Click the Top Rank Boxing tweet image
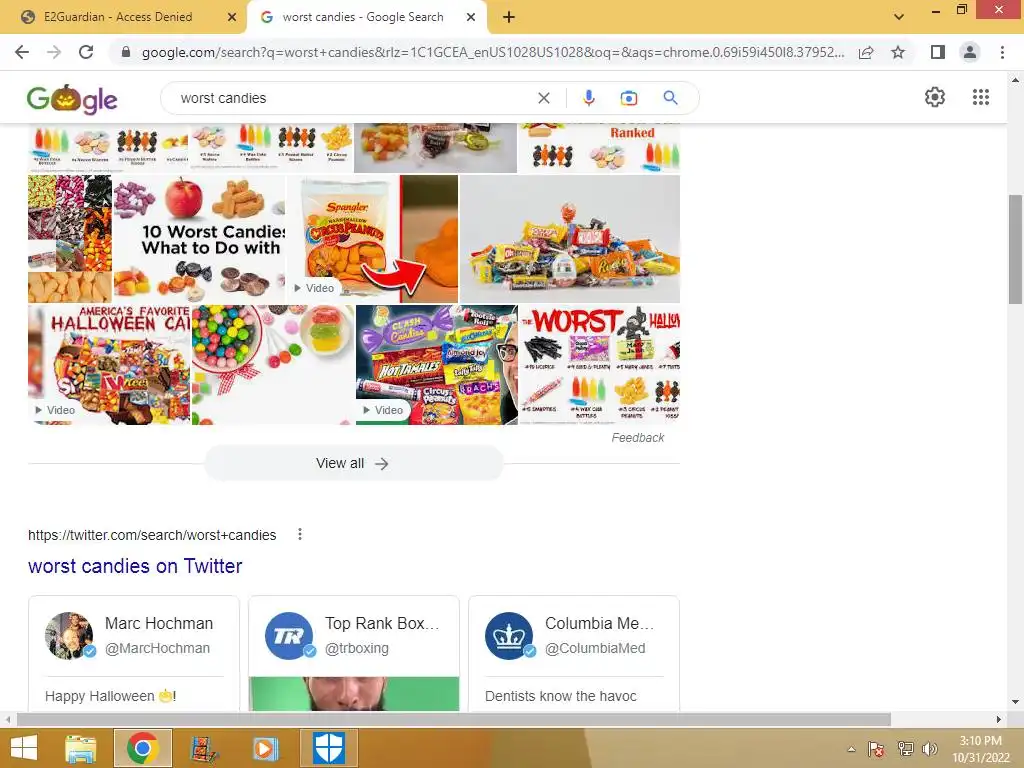 coord(354,694)
